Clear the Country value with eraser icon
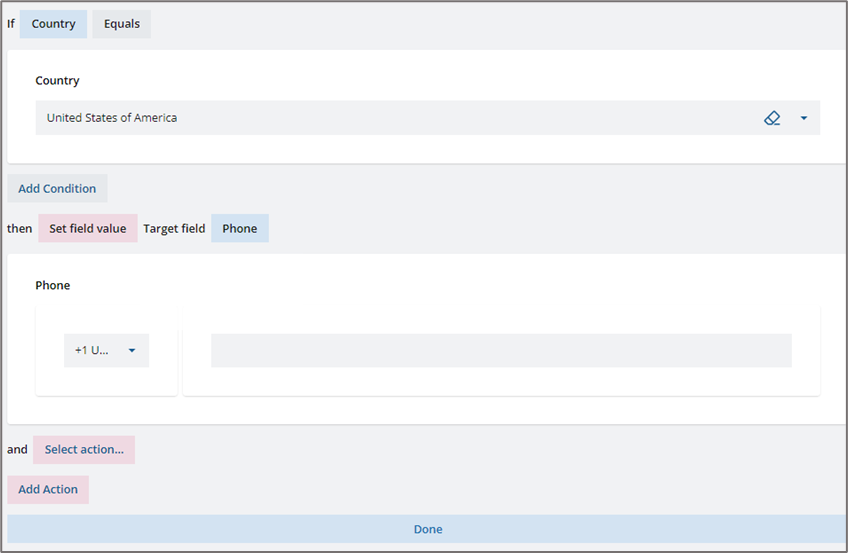This screenshot has width=848, height=553. (772, 118)
